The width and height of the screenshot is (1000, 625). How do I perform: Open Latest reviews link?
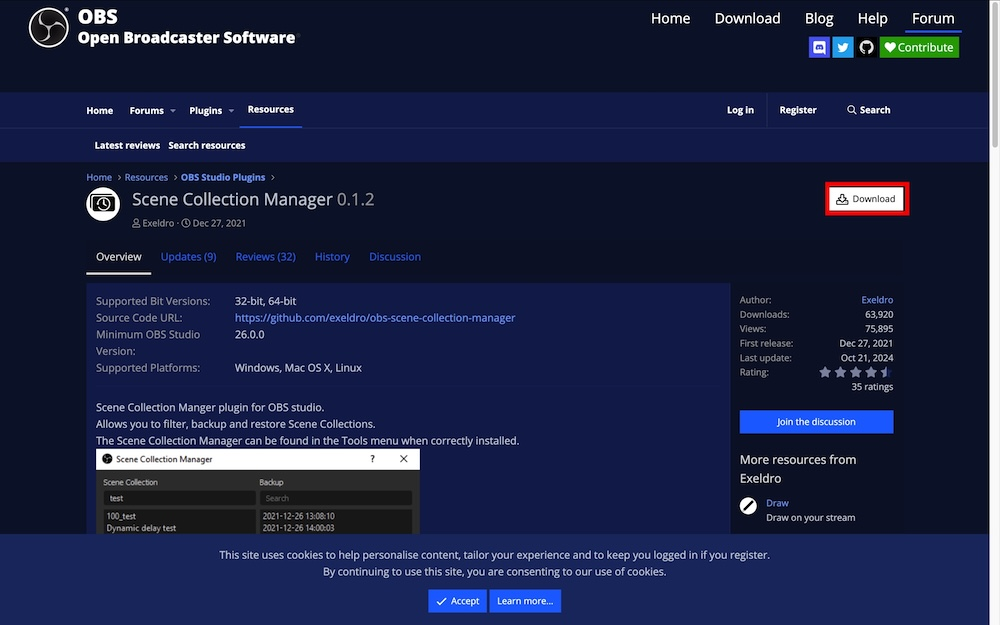127,145
